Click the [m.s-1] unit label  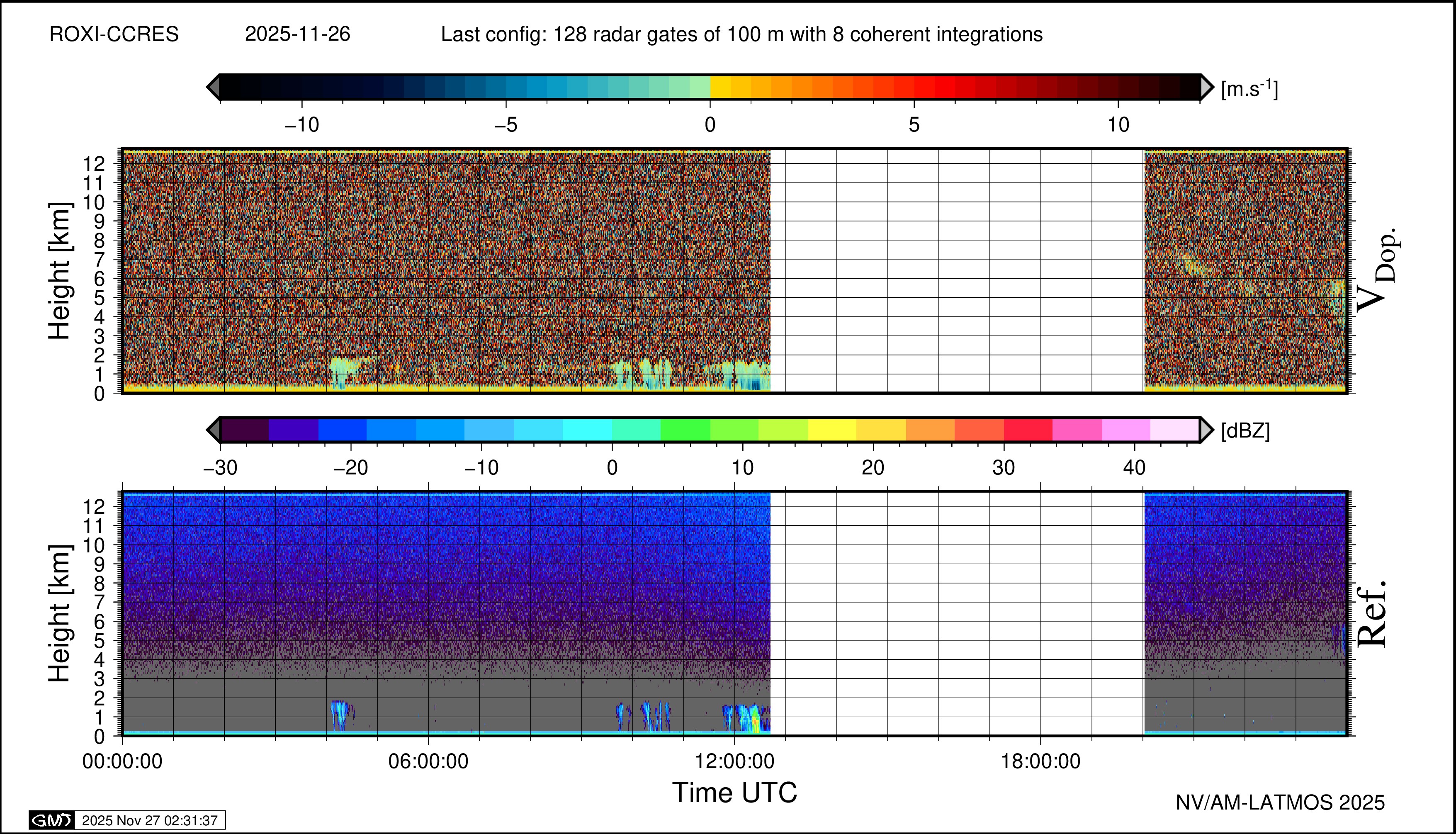click(1249, 89)
